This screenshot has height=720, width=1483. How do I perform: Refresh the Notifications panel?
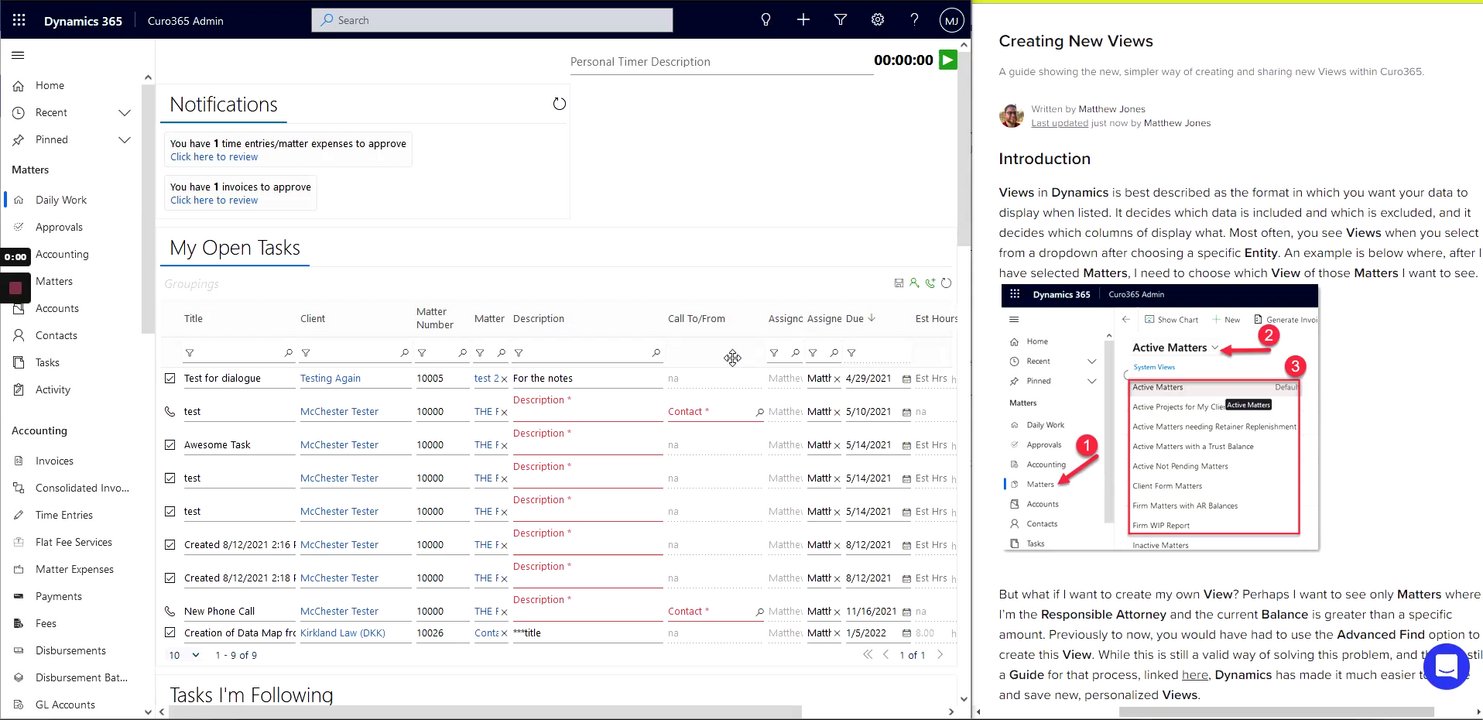(559, 104)
